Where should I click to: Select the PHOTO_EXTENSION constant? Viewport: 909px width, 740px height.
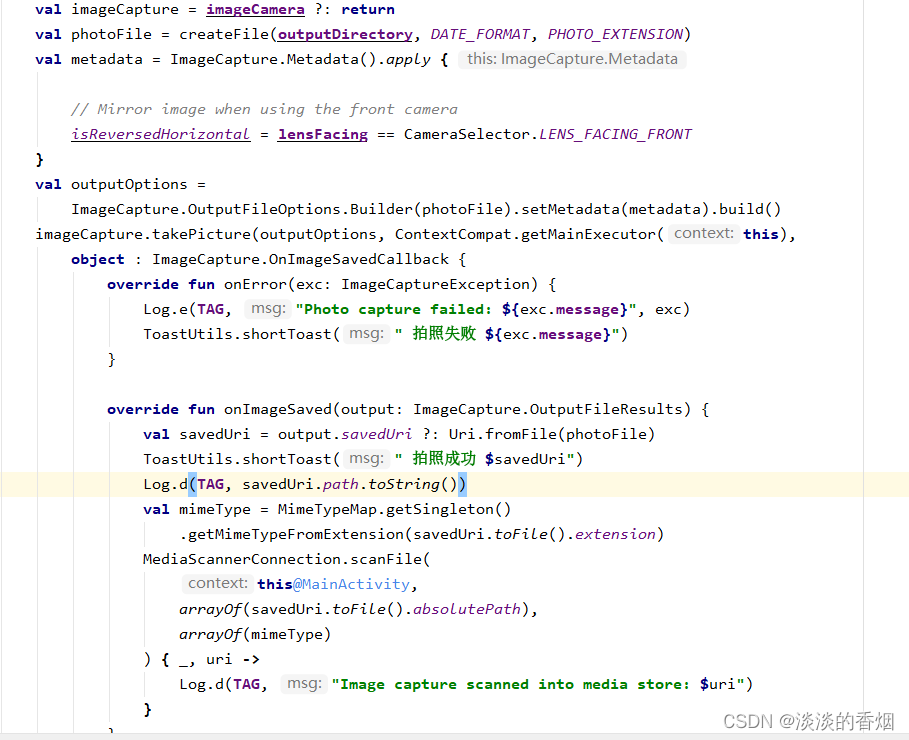pyautogui.click(x=615, y=35)
